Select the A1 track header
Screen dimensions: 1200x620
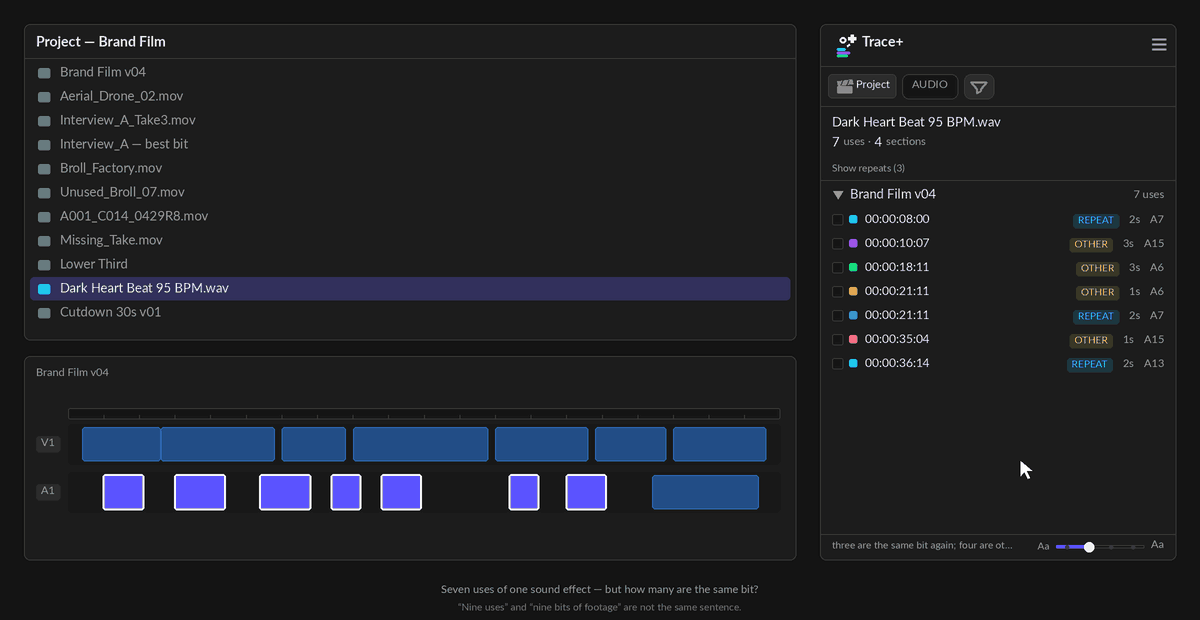48,491
